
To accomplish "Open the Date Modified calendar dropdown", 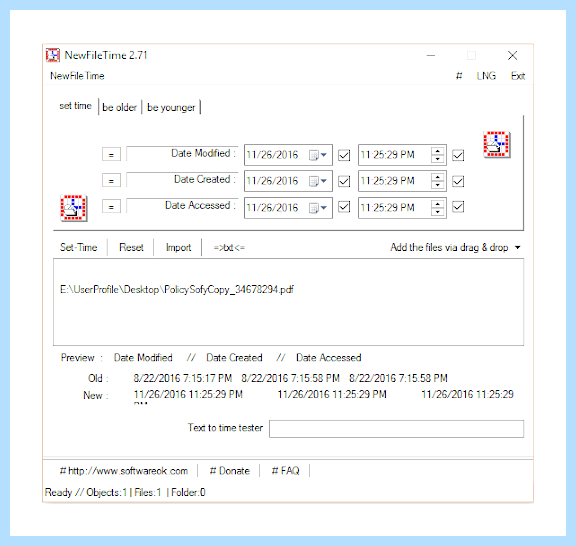I will tap(318, 155).
